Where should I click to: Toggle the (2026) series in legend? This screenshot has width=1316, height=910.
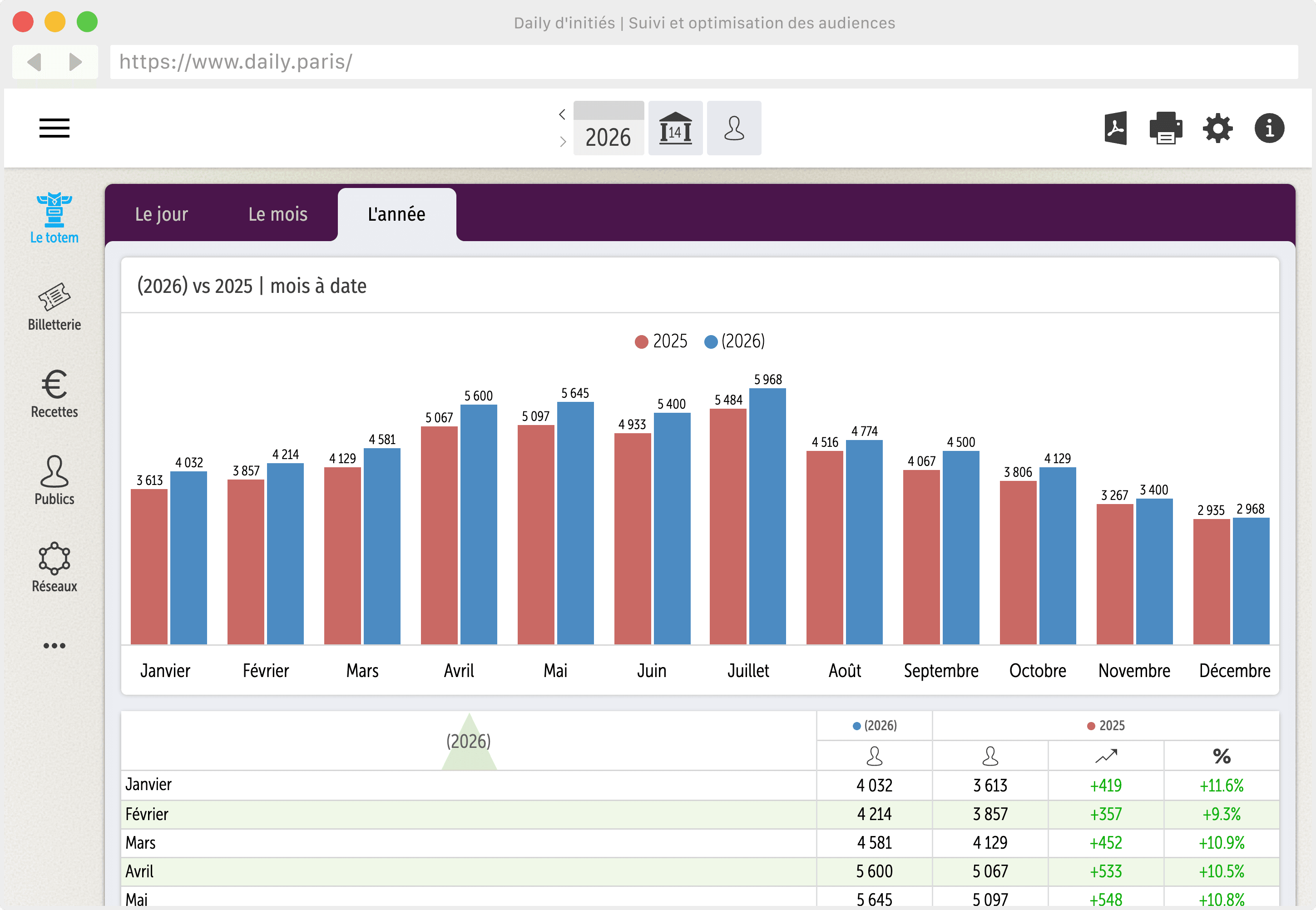(x=734, y=341)
